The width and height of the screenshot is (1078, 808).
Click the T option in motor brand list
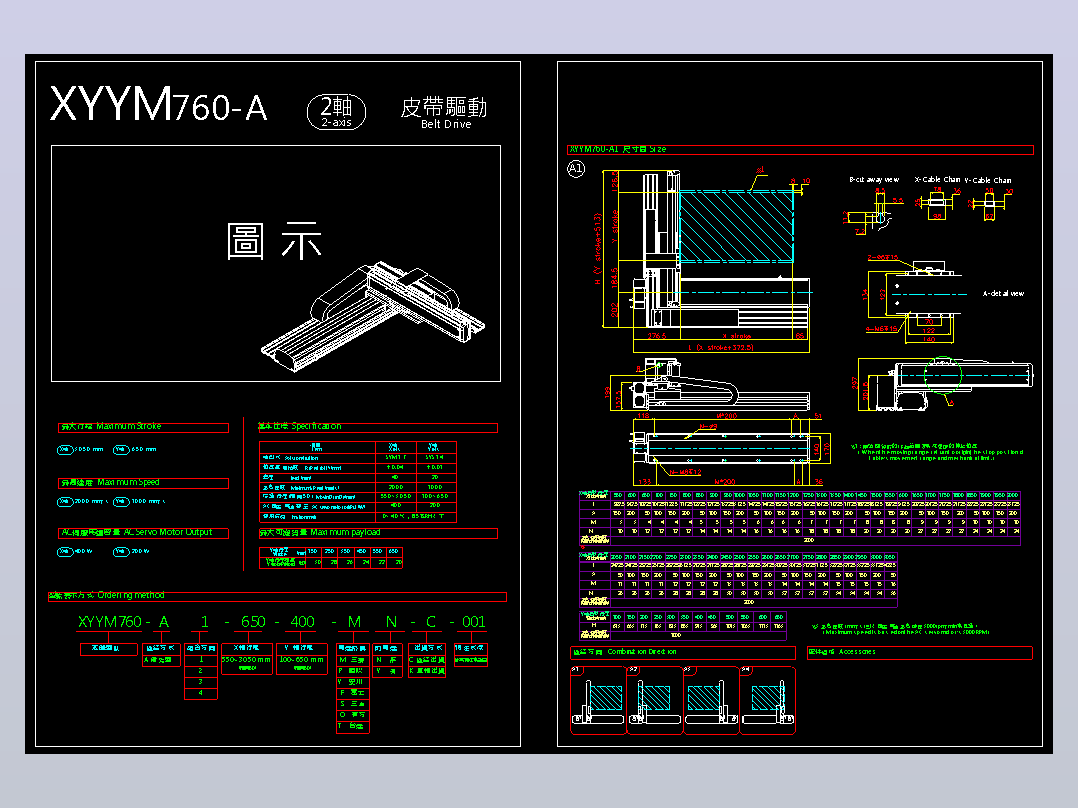pos(353,725)
